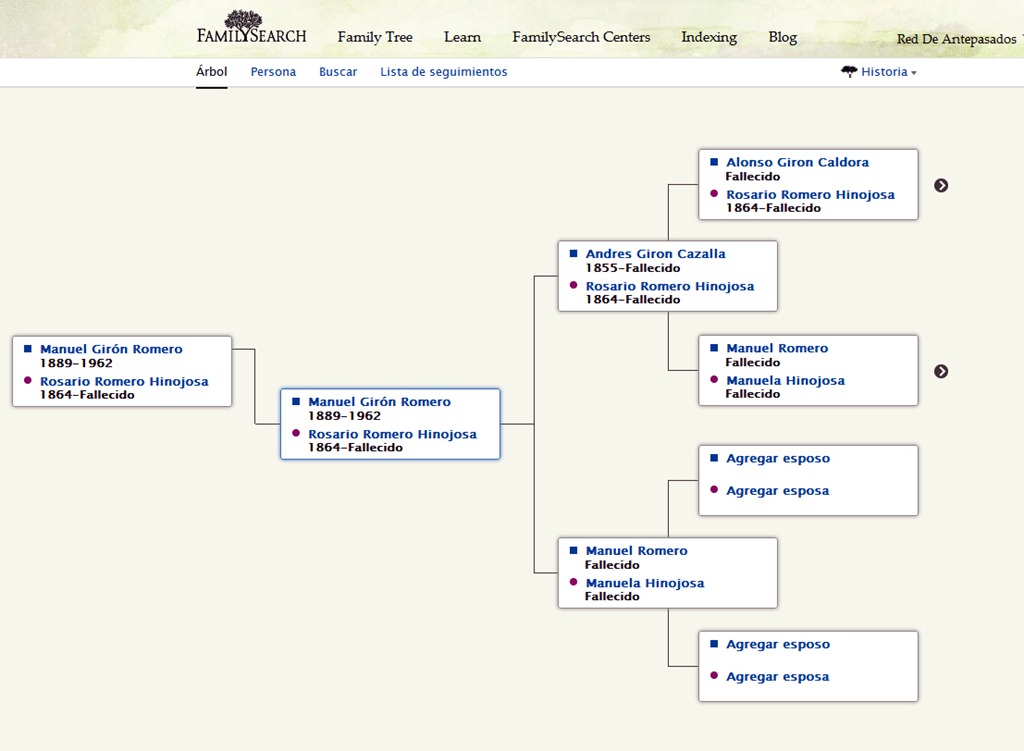Click the purple dot beside Manuela Hinojosa in lower card
The width and height of the screenshot is (1024, 751).
point(573,582)
